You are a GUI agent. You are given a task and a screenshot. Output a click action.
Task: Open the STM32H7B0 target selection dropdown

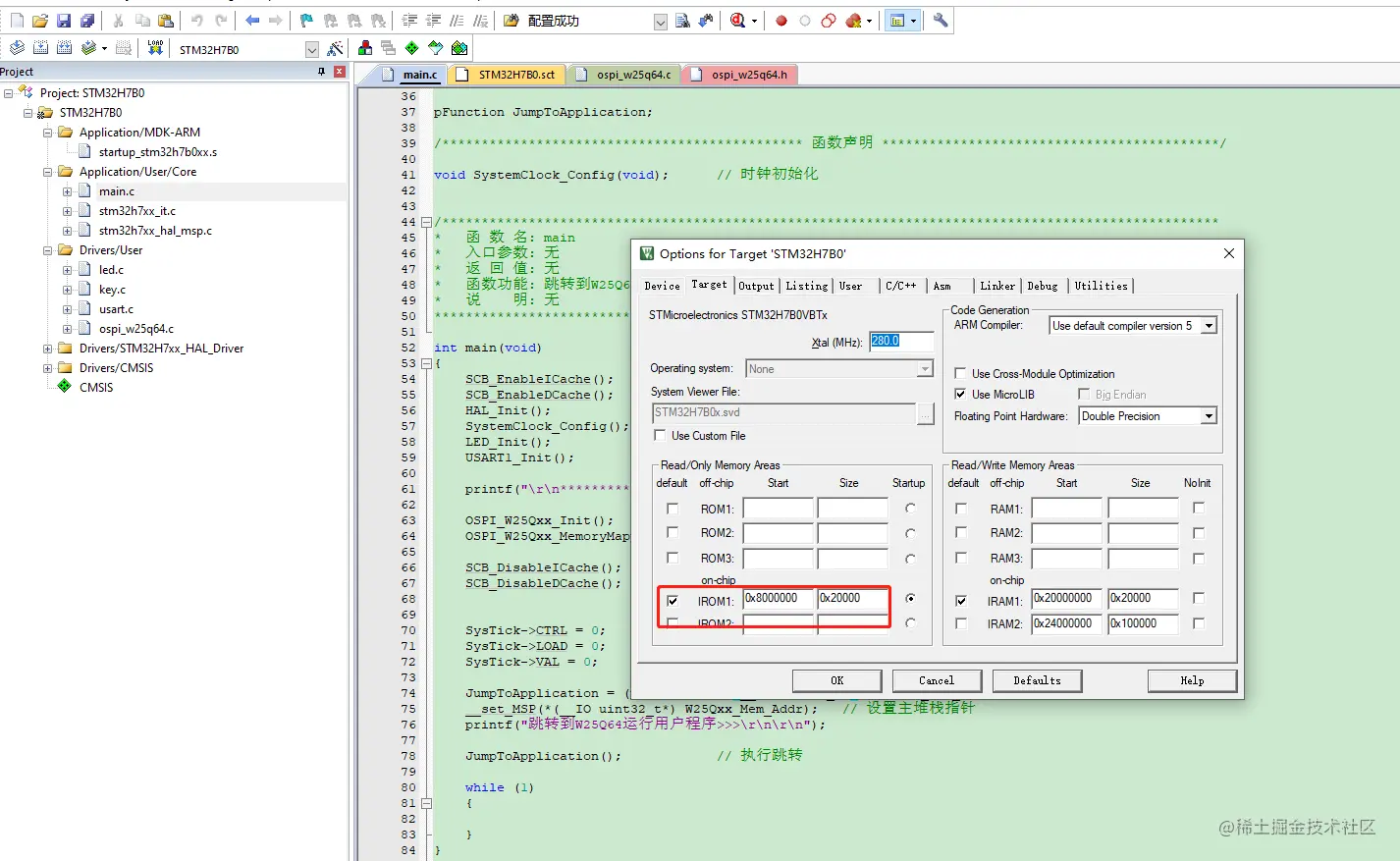[312, 49]
